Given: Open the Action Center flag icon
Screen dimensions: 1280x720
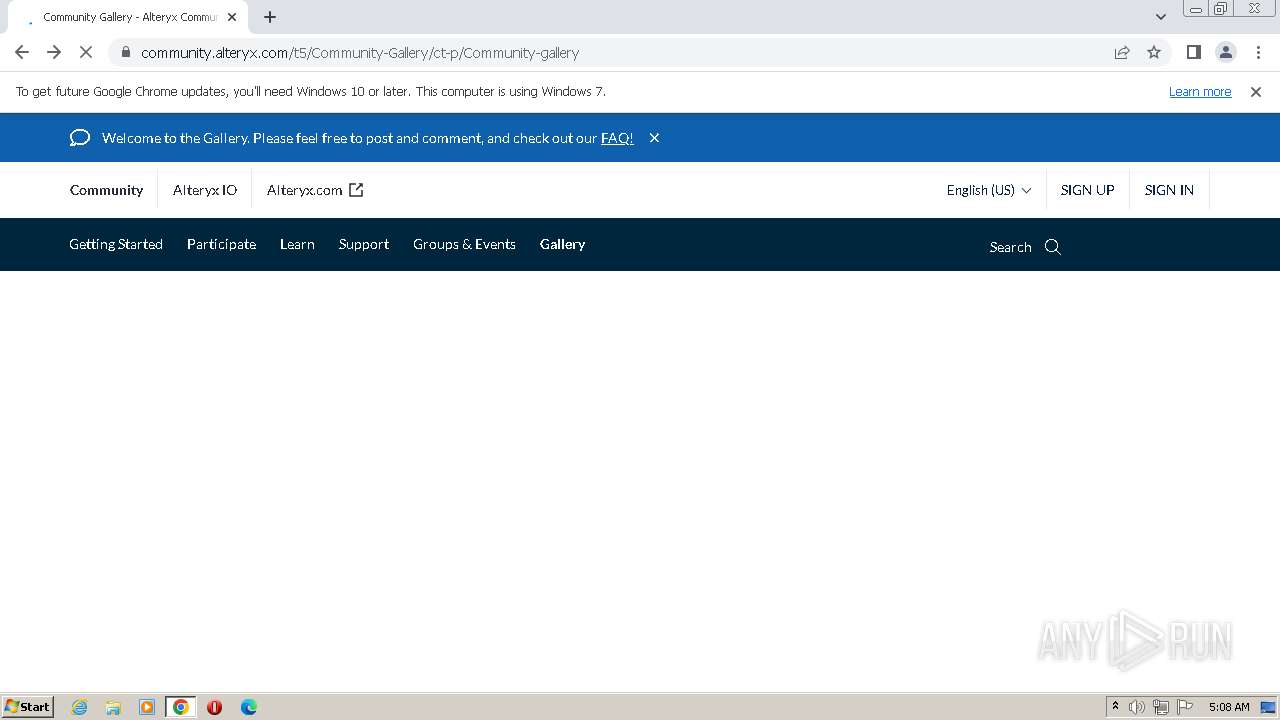Looking at the screenshot, I should (1185, 707).
